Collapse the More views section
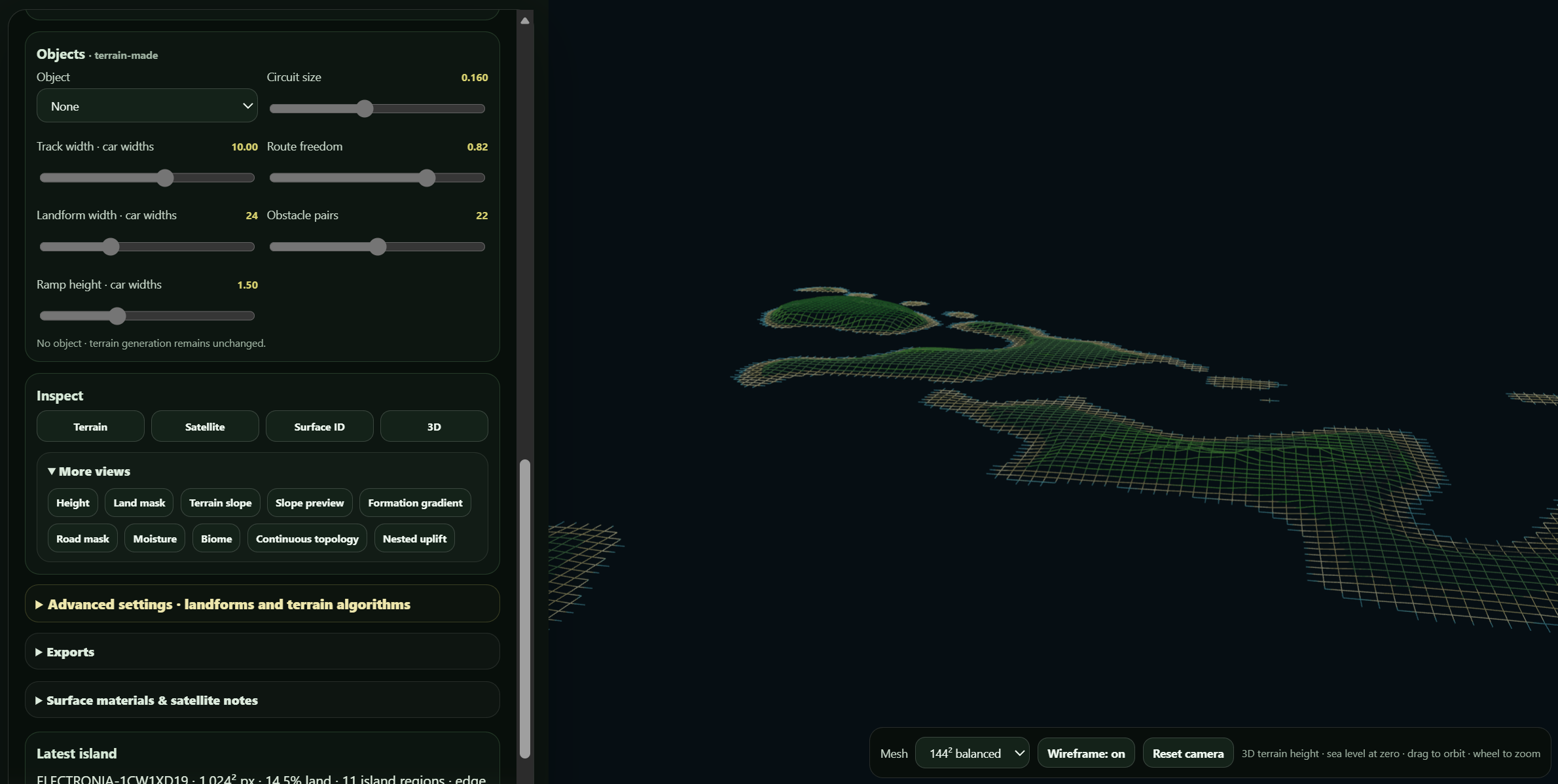The width and height of the screenshot is (1558, 784). coord(89,471)
